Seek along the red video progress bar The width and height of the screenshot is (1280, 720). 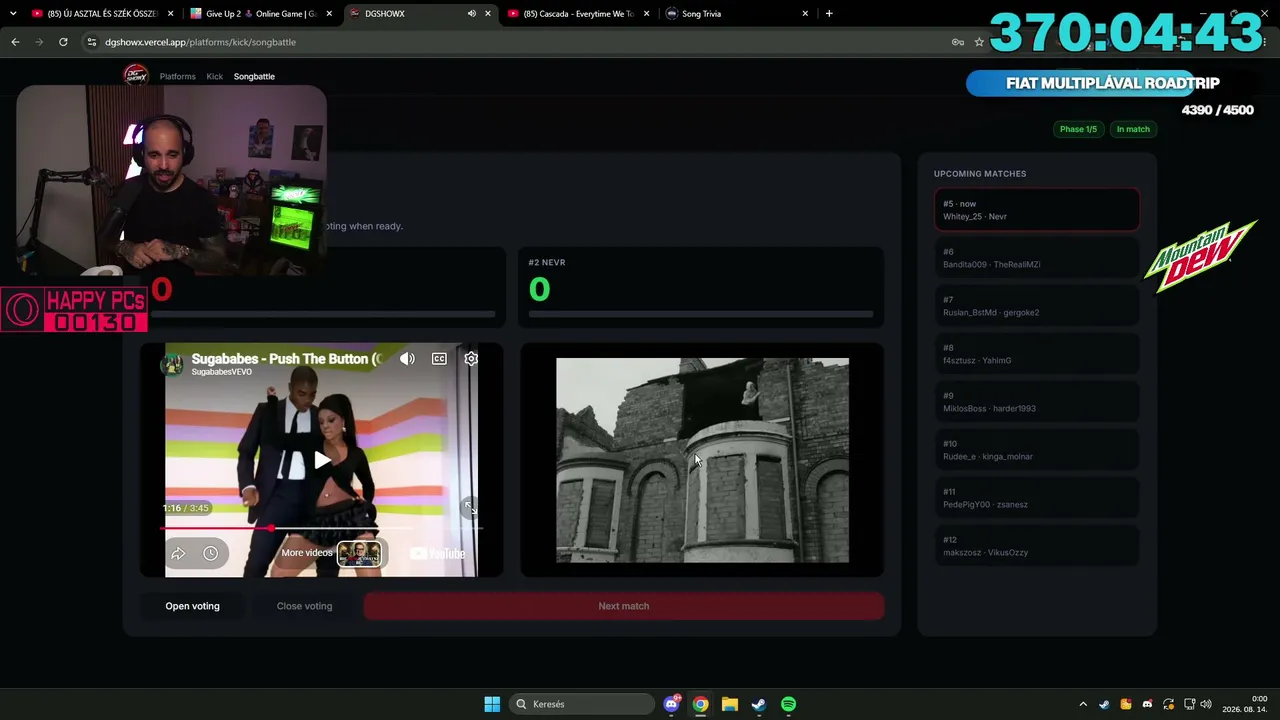(x=321, y=527)
